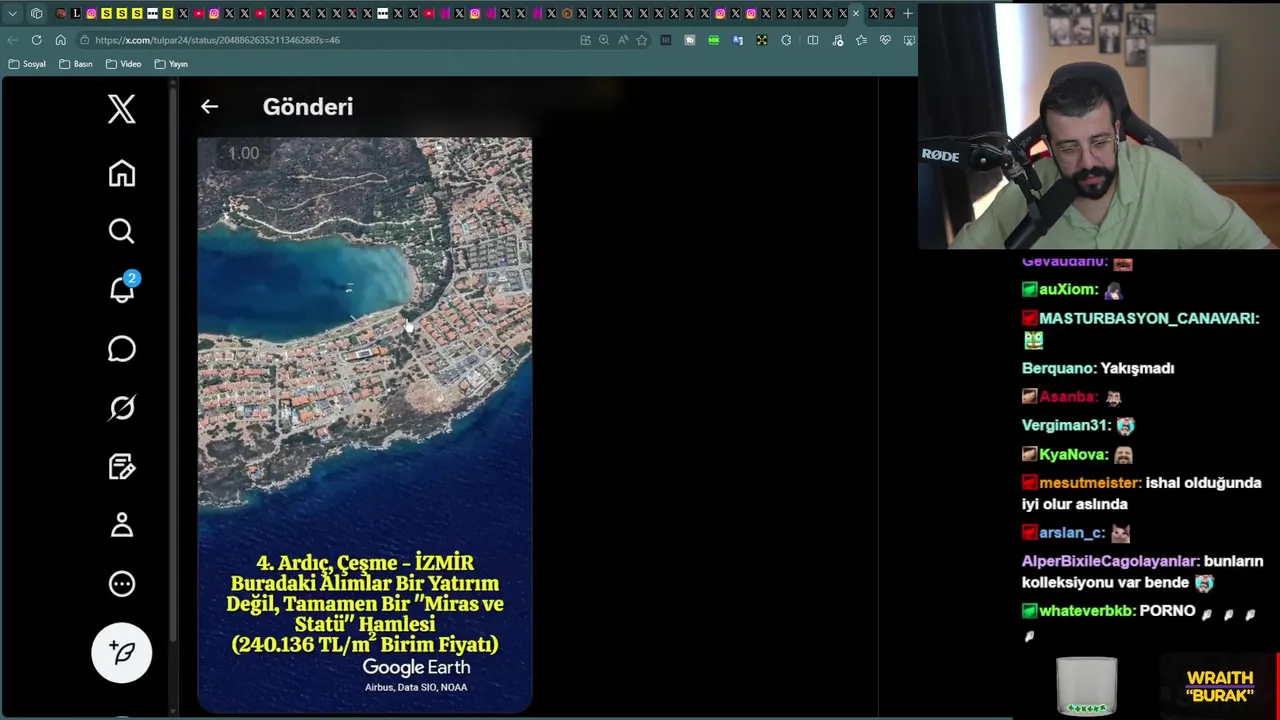Click the X logo in sidebar
Screen dimensions: 1280x720
[122, 109]
